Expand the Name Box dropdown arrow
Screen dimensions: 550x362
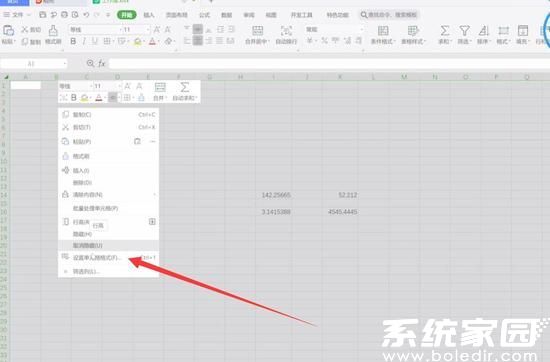click(x=65, y=63)
